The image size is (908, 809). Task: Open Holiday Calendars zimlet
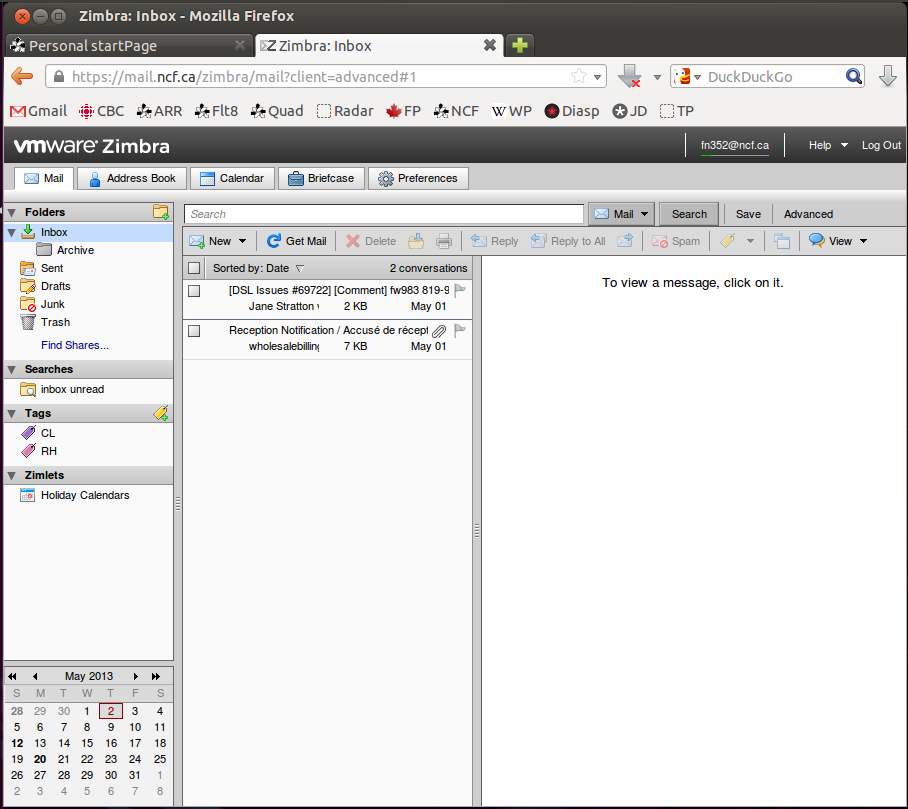point(85,495)
